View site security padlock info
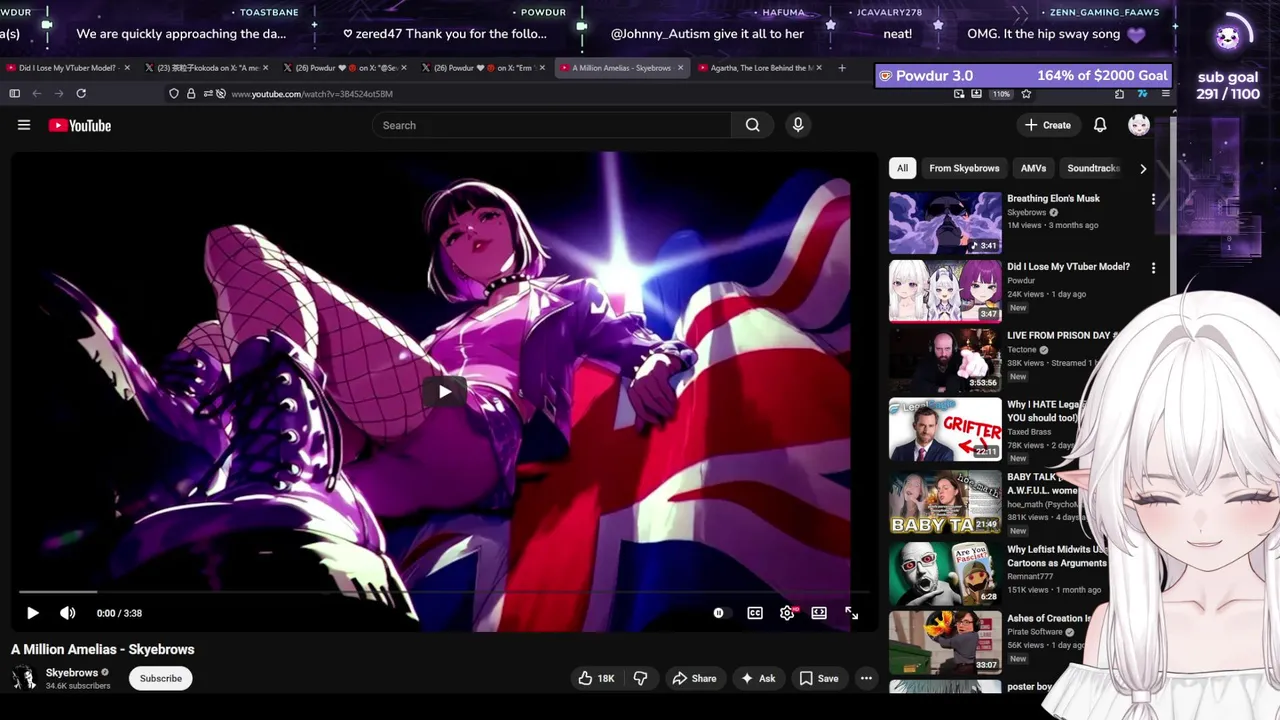Viewport: 1280px width, 720px height. [x=191, y=93]
